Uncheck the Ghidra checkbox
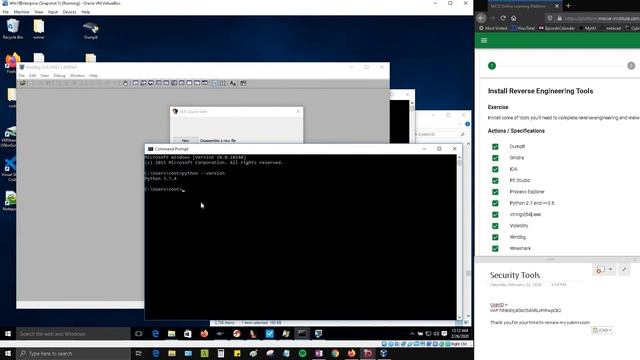The height and width of the screenshot is (360, 640). (495, 158)
